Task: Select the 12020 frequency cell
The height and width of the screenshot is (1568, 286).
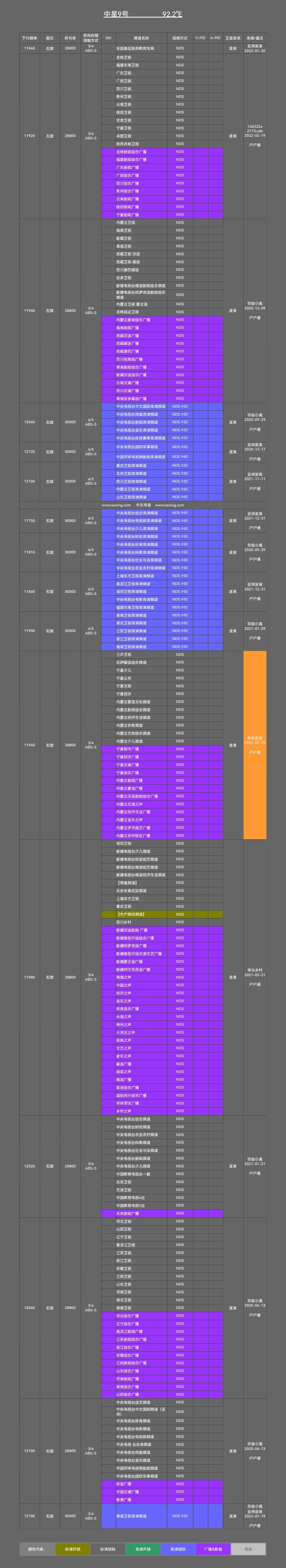Action: pyautogui.click(x=29, y=1166)
